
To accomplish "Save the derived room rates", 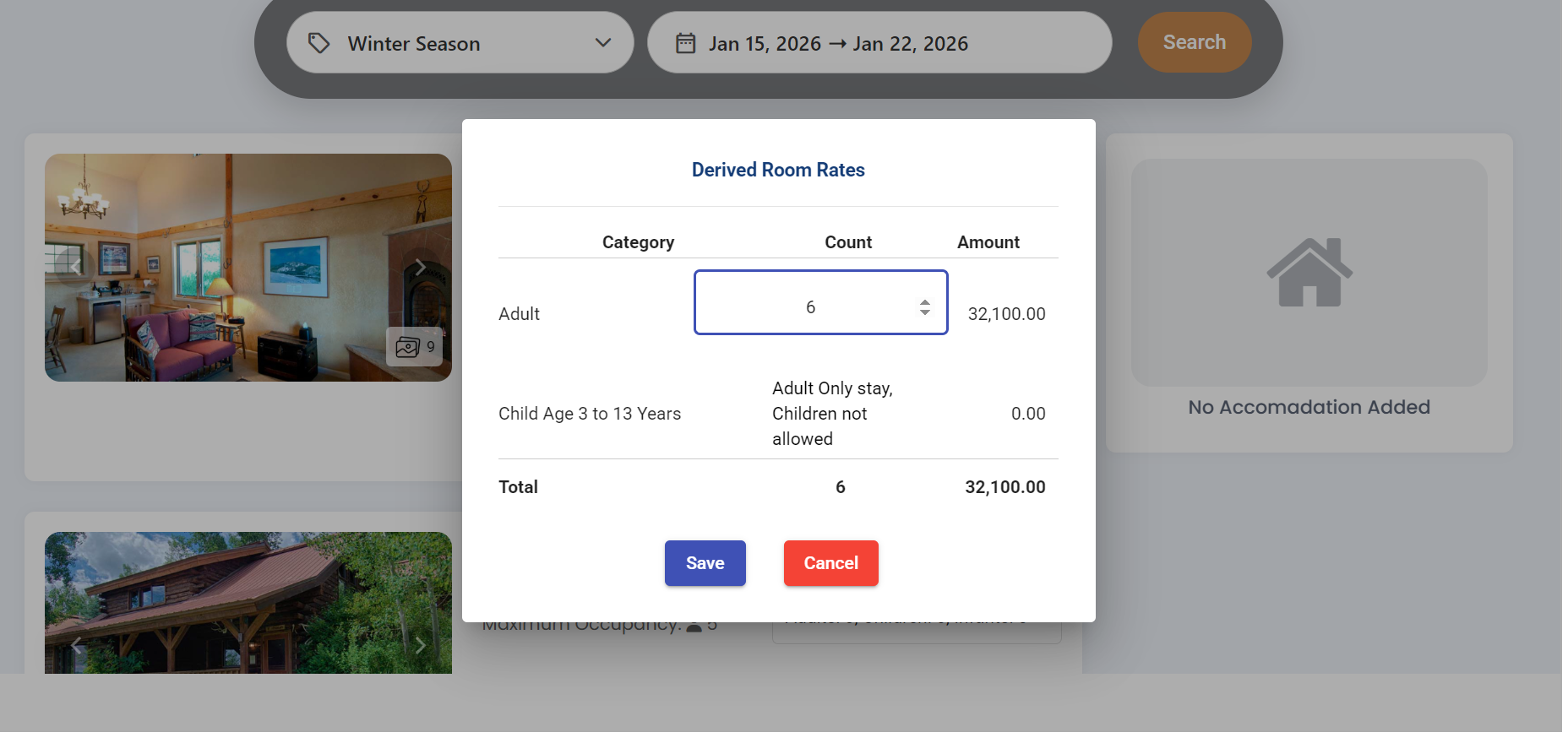I will (x=705, y=563).
